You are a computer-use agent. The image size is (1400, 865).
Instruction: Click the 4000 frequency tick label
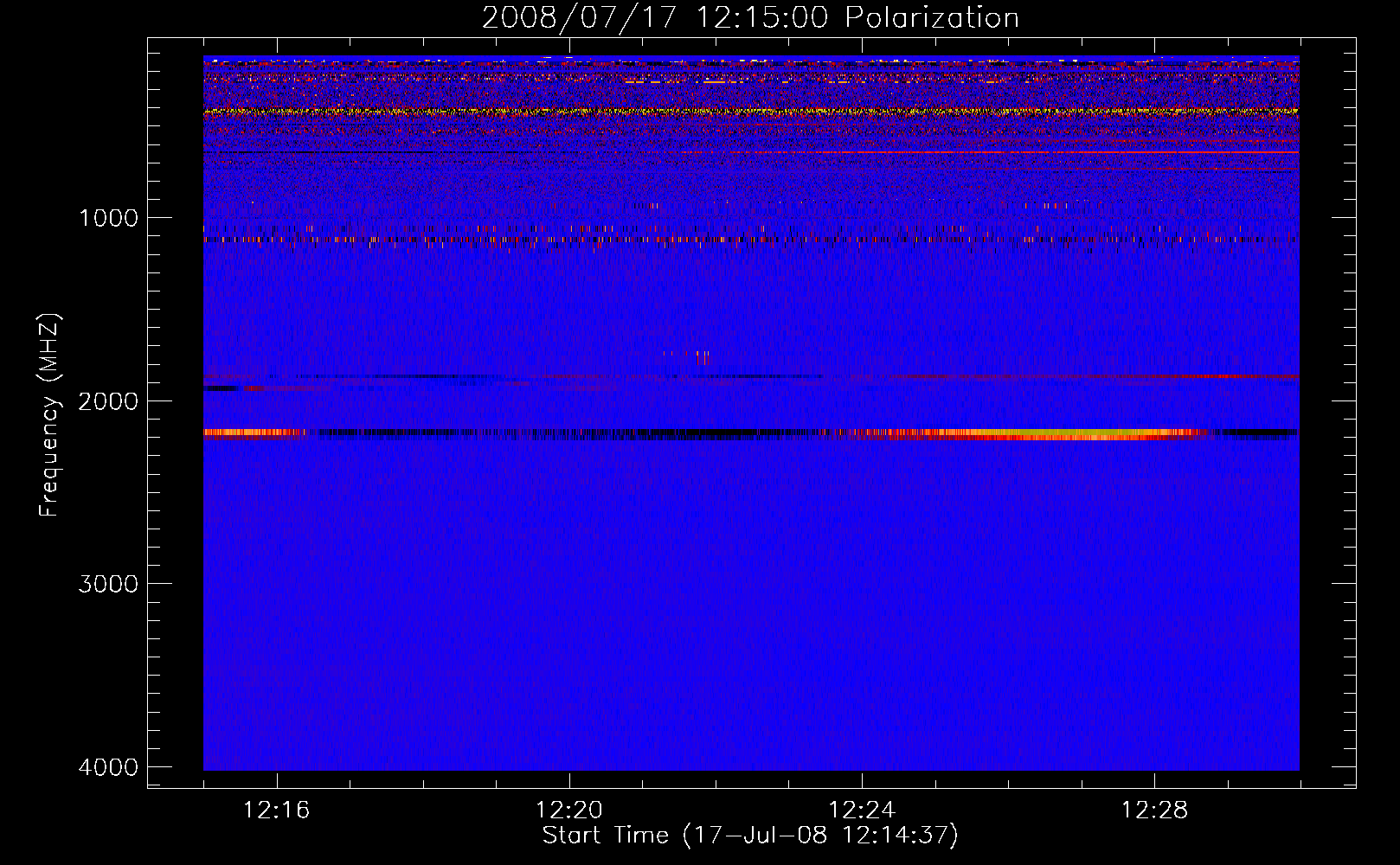[108, 767]
